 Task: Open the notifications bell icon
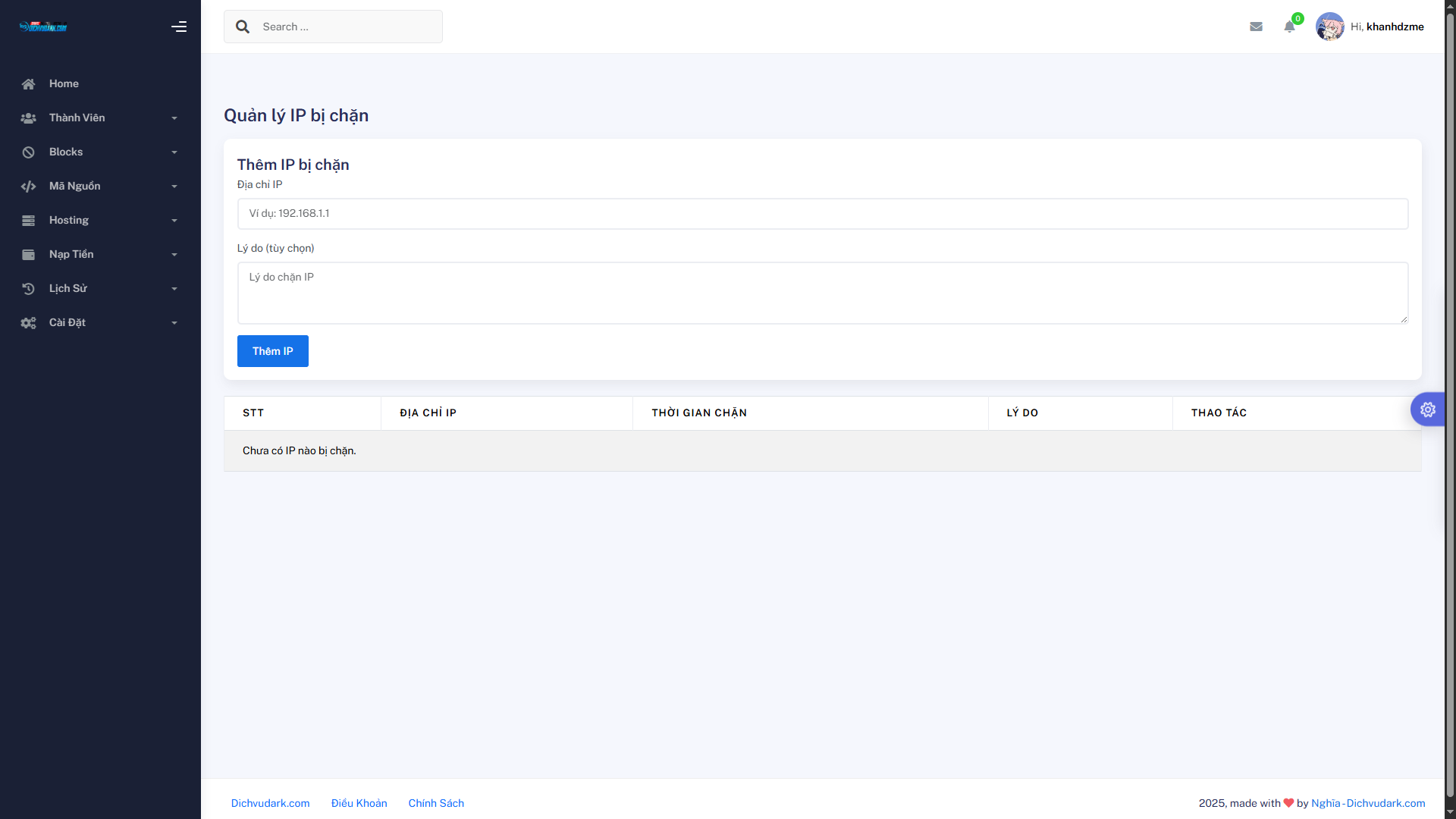pos(1289,27)
